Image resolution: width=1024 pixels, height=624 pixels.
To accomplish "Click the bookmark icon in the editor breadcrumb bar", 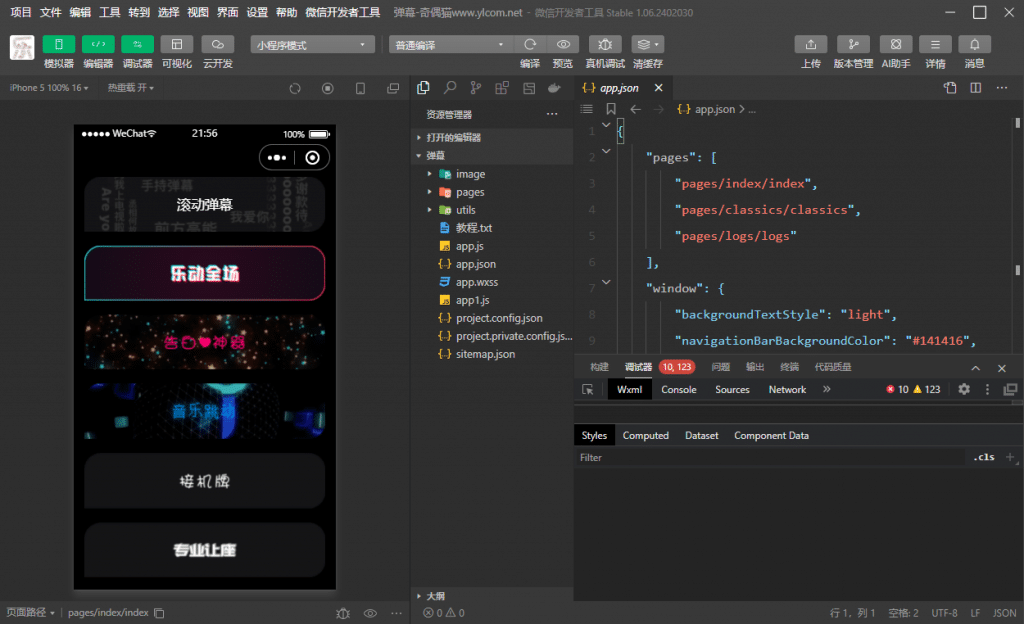I will coord(611,109).
